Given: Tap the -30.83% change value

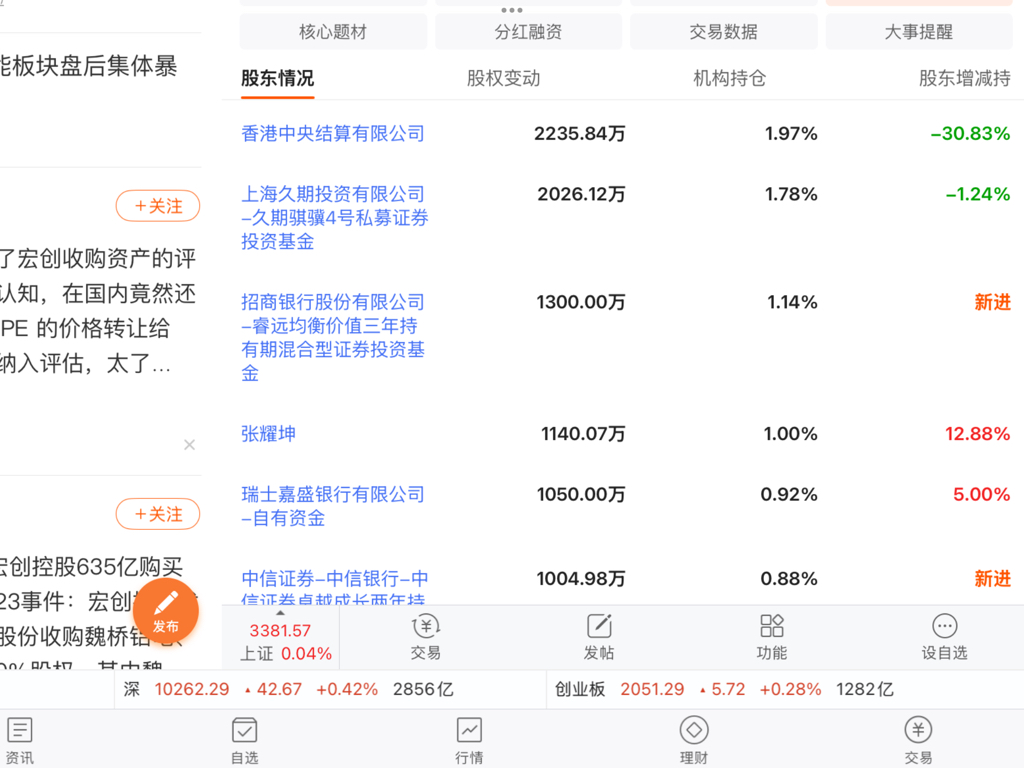Looking at the screenshot, I should 970,134.
